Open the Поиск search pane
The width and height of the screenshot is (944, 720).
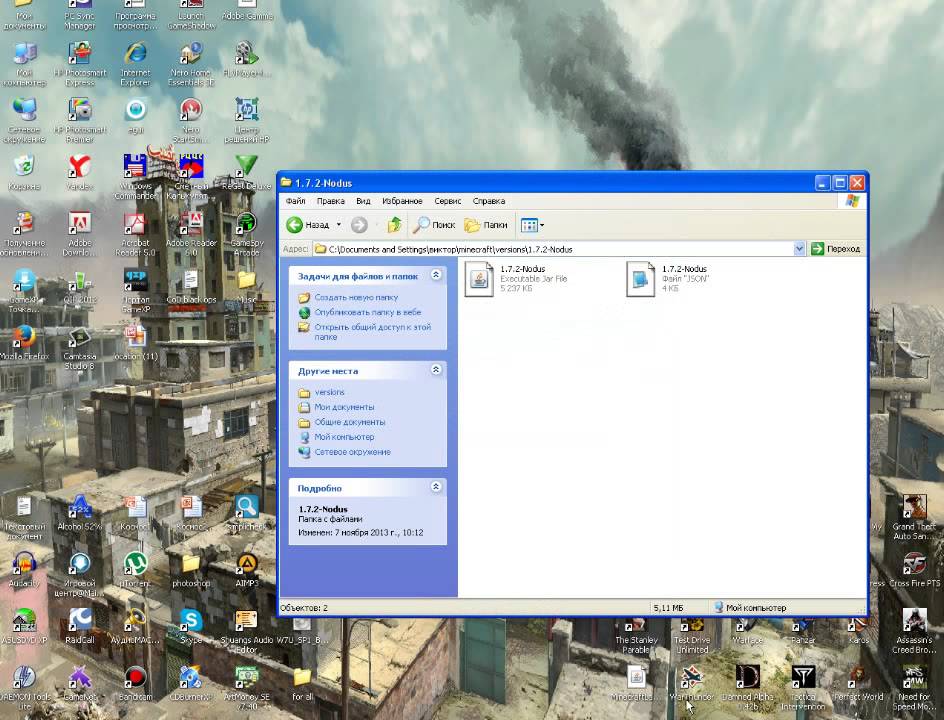point(433,225)
